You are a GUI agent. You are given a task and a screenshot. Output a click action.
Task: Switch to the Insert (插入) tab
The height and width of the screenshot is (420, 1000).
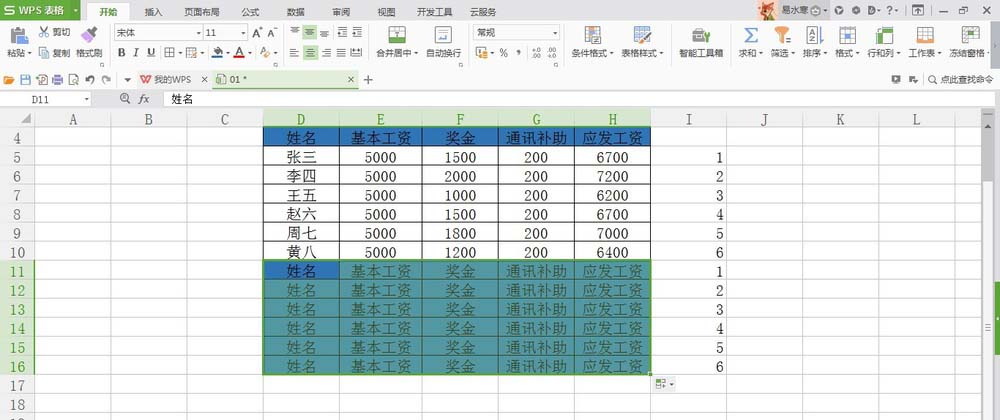(x=154, y=12)
